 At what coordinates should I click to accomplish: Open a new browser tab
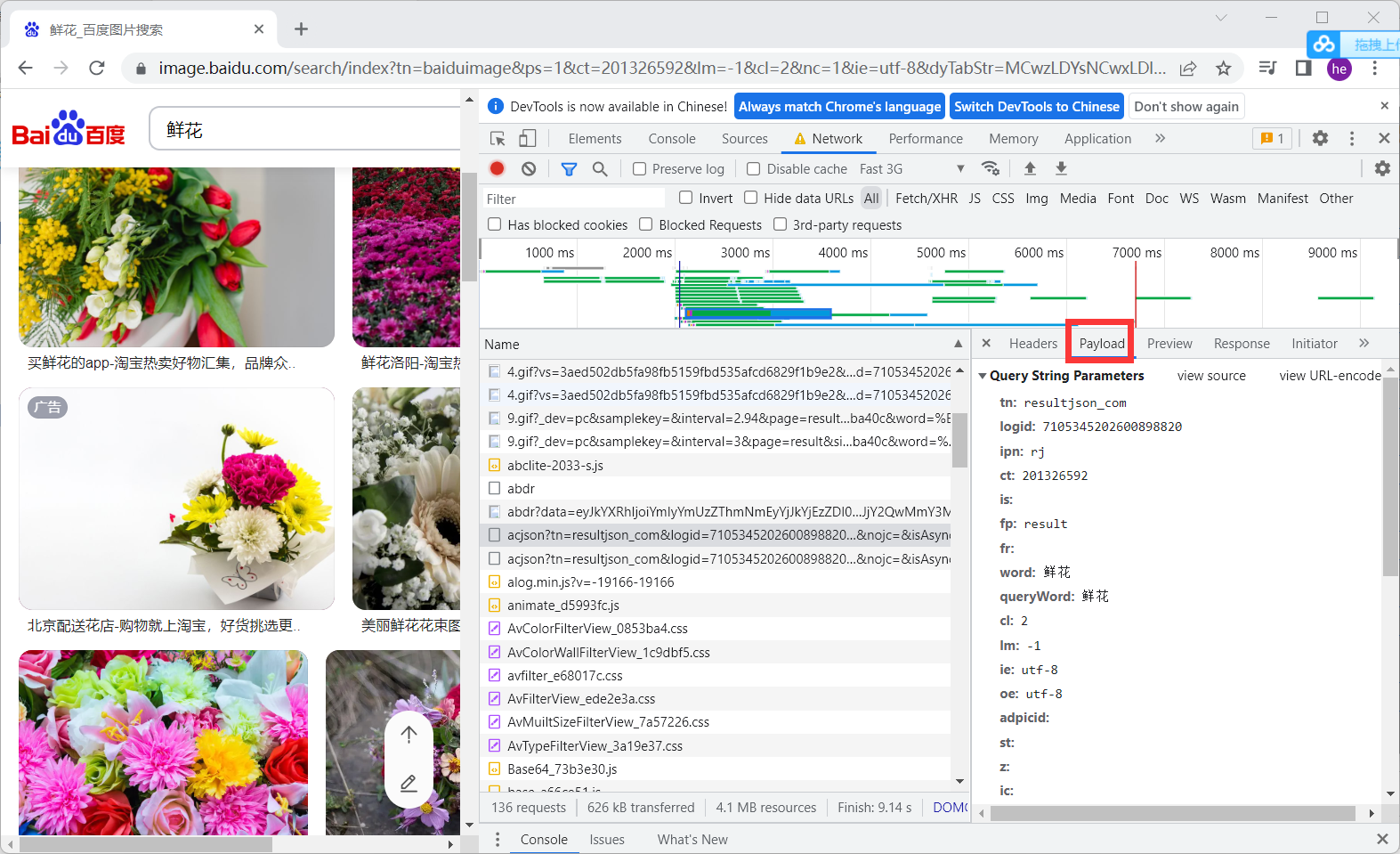click(x=301, y=29)
